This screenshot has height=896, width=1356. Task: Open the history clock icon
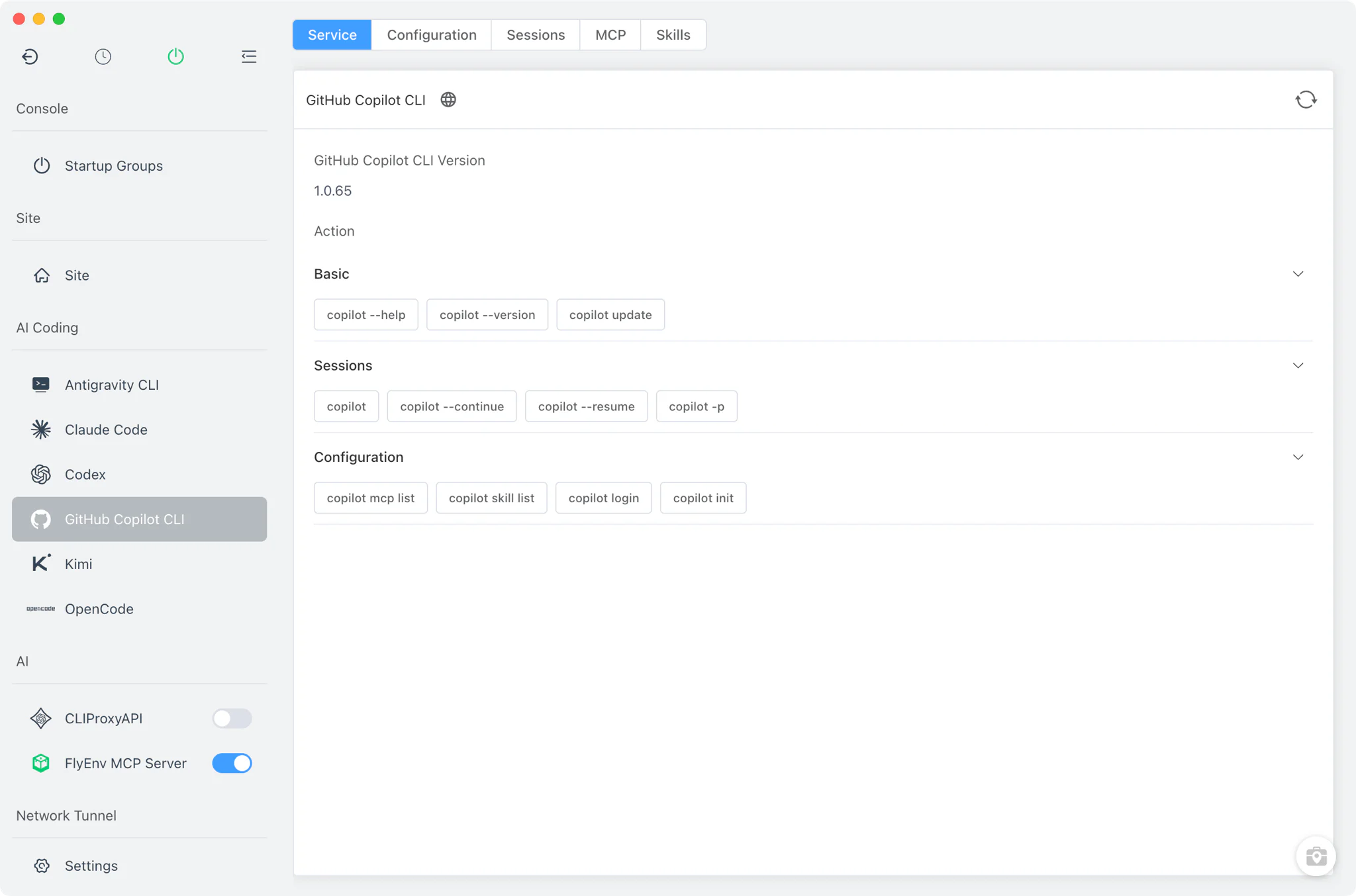(103, 57)
